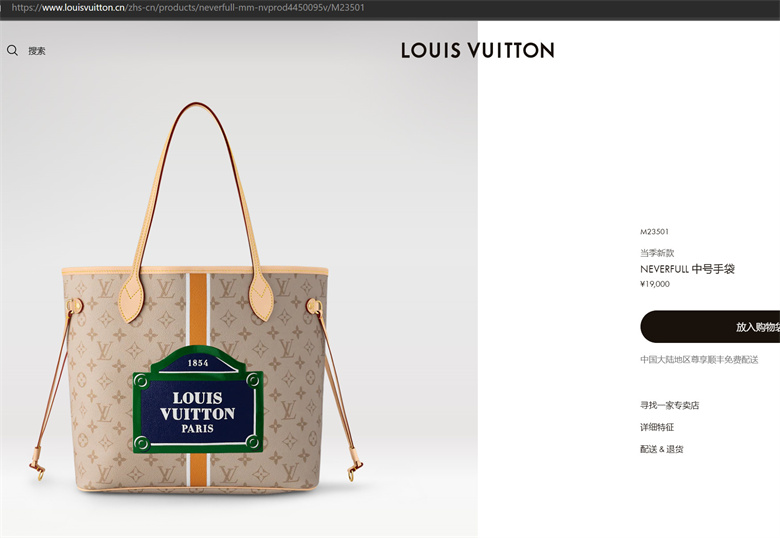Expand the 配送 & 退货 section

[x=662, y=449]
